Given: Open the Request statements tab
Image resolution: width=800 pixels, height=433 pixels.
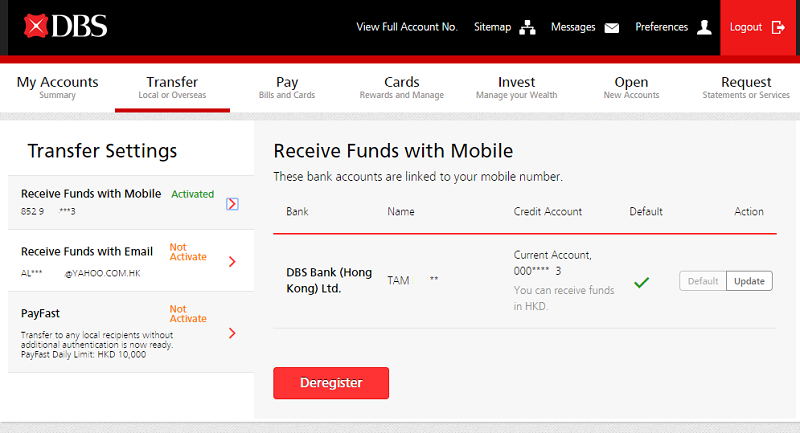Looking at the screenshot, I should 746,88.
